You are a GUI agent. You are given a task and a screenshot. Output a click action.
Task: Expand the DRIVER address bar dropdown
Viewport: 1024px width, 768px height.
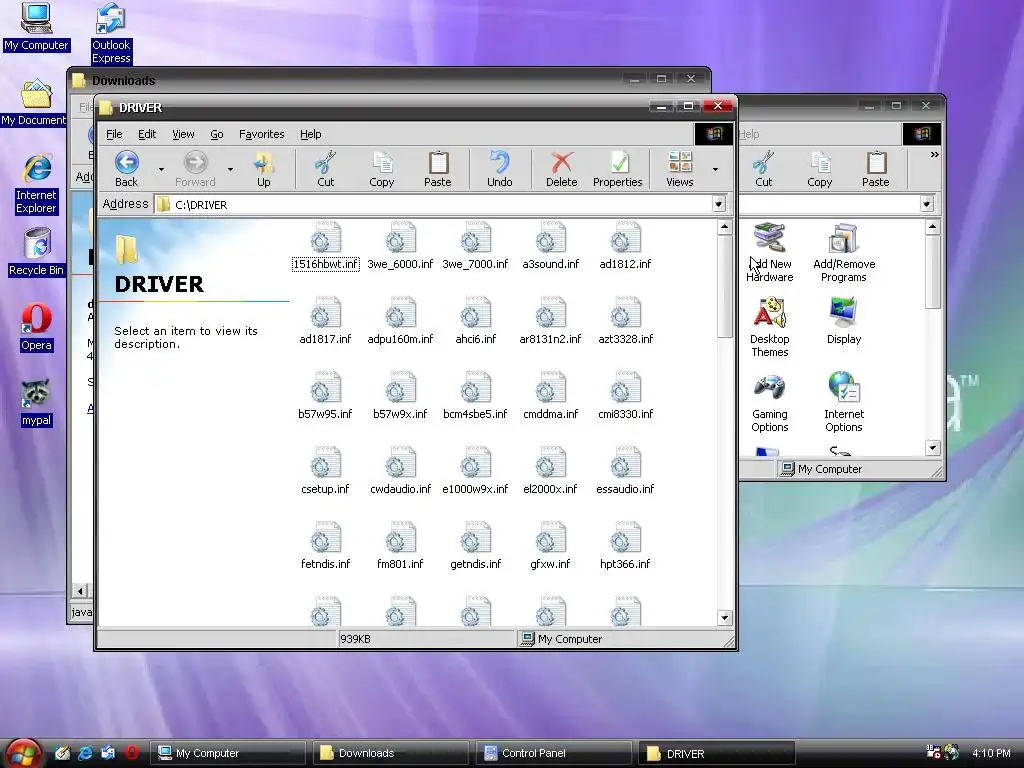pos(718,204)
